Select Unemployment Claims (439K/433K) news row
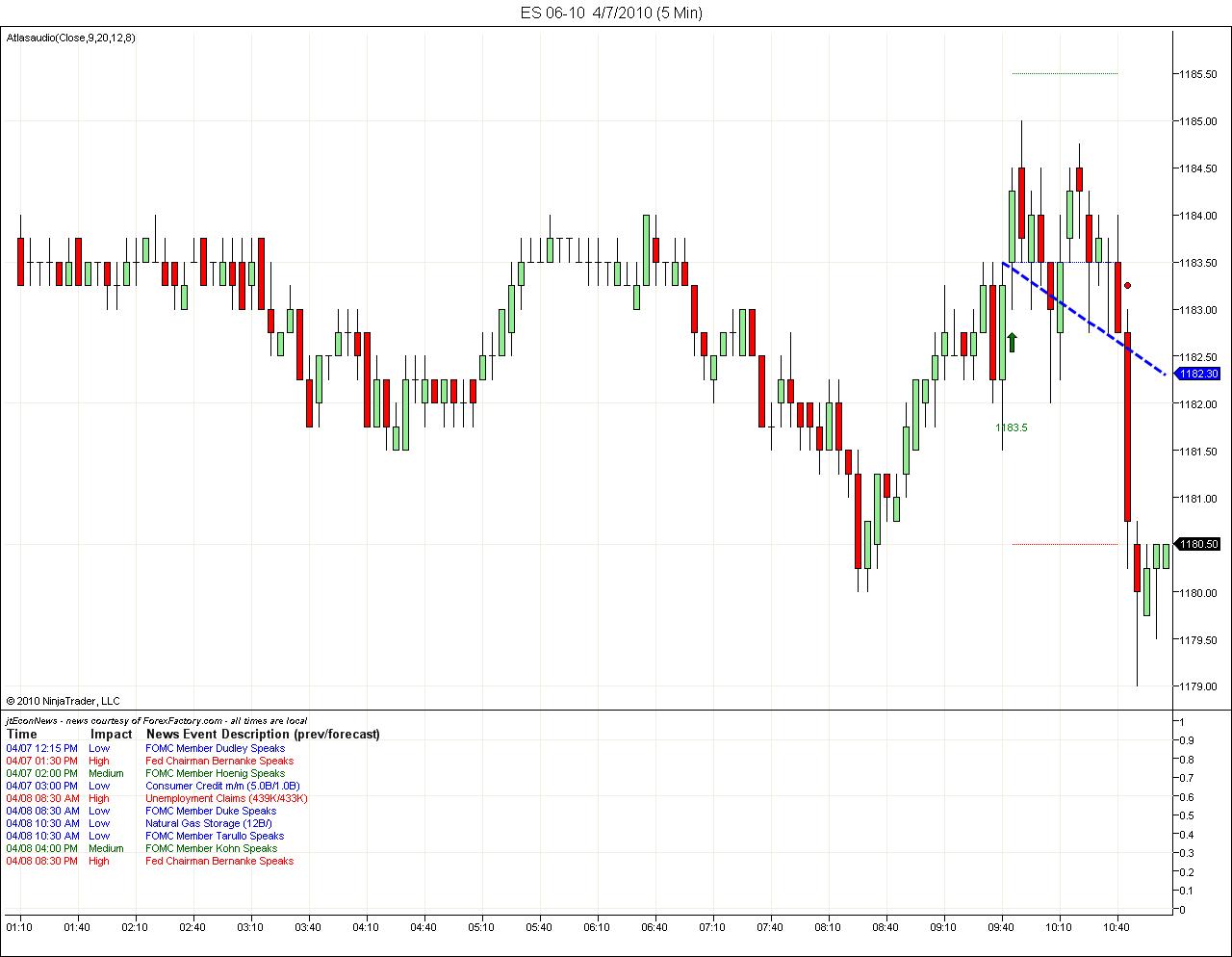This screenshot has height=957, width=1232. pos(157,798)
